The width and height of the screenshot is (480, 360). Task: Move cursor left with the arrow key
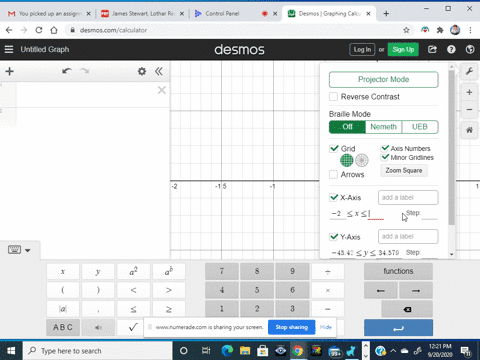[x=381, y=290]
